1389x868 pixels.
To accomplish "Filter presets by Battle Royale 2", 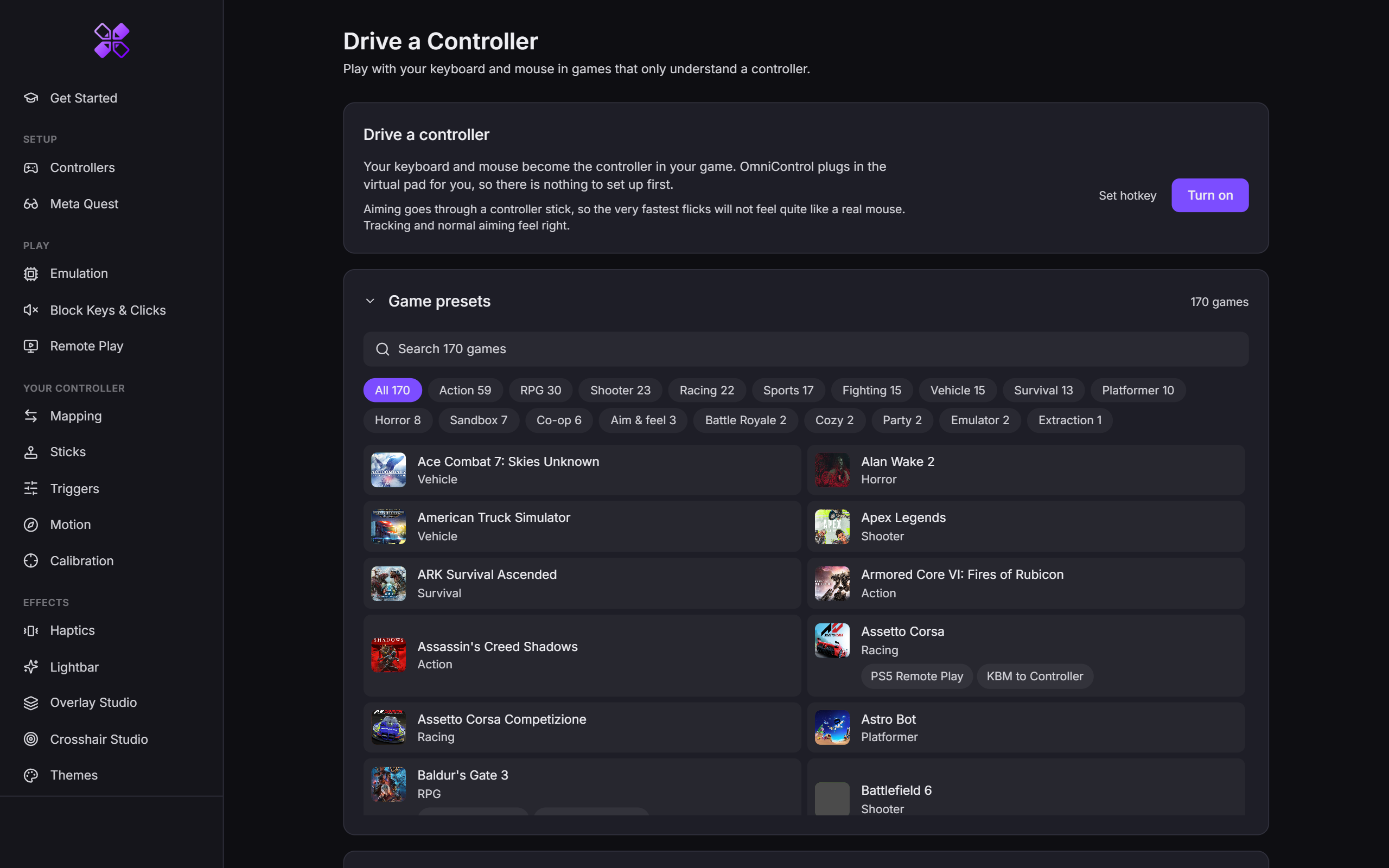I will [x=745, y=420].
